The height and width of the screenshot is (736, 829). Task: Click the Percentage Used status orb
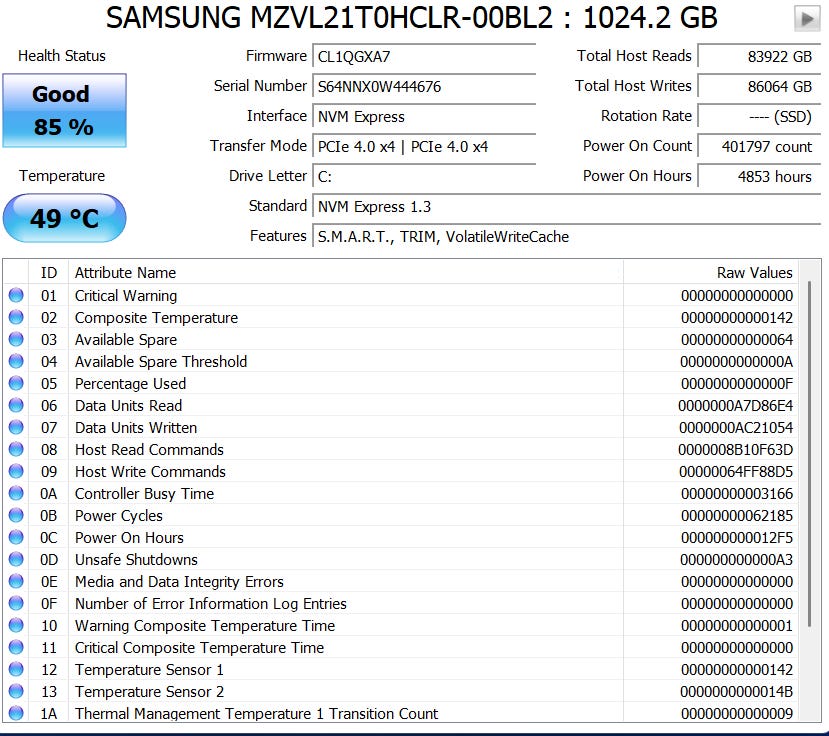click(16, 383)
